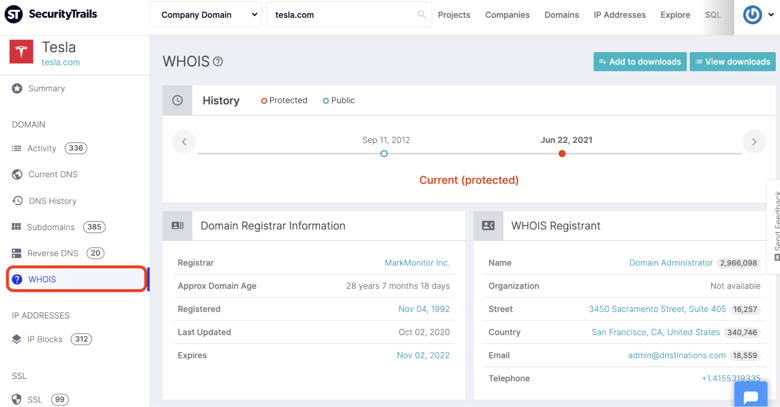Screen dimensions: 780x407
Task: Click the SecurityTrails logo icon
Action: 13,14
